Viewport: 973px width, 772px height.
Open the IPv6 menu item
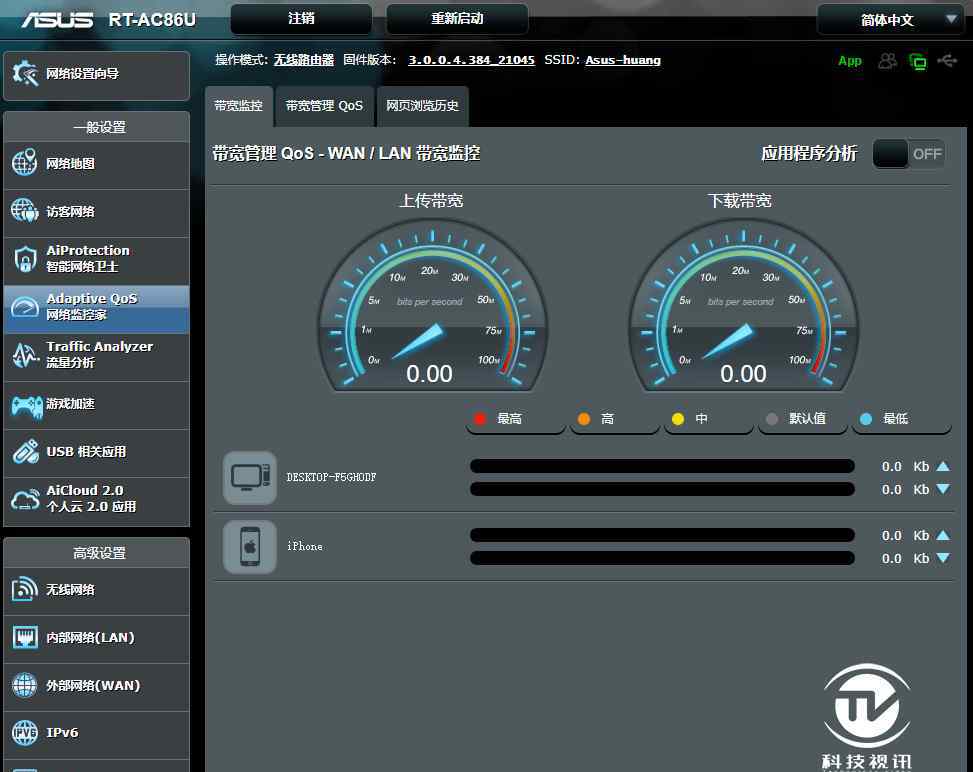[96, 734]
